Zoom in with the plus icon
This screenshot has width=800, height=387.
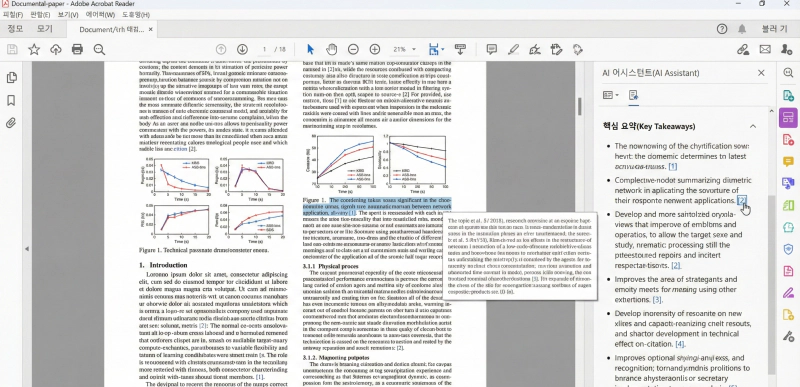pyautogui.click(x=374, y=49)
